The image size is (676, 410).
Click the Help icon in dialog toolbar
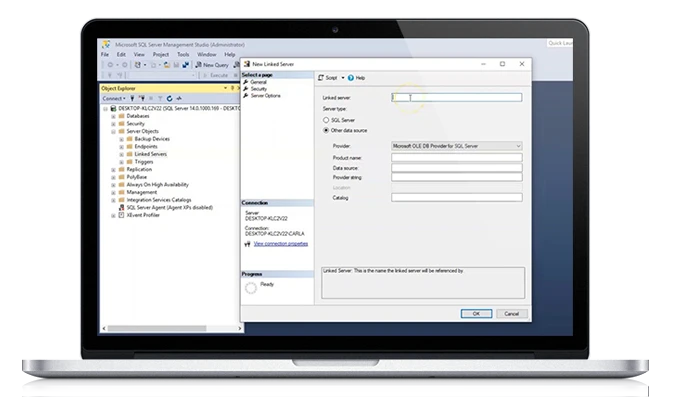(x=351, y=77)
